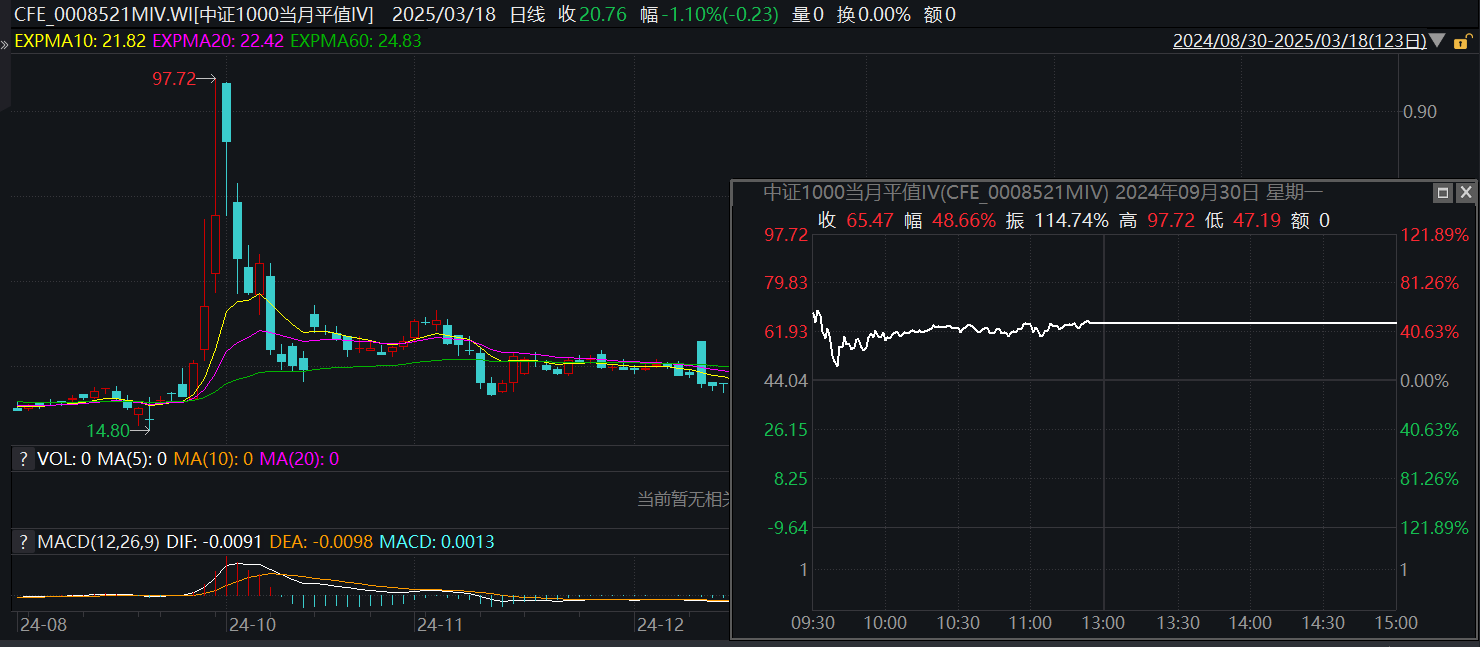
Task: Click the popup date 2024年09月30日 星期一
Action: (x=1219, y=192)
